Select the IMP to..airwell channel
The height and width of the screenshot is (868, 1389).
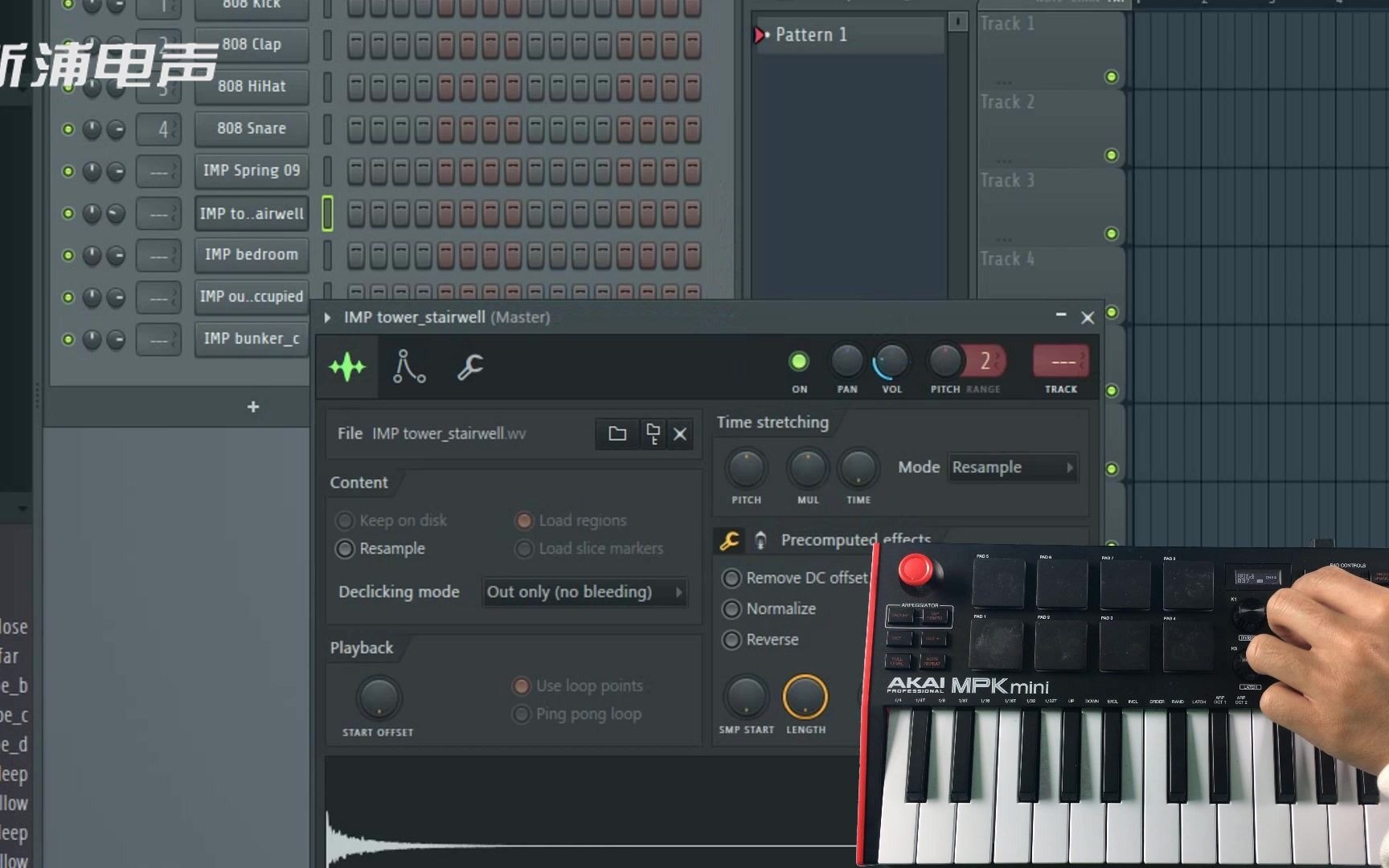[252, 214]
